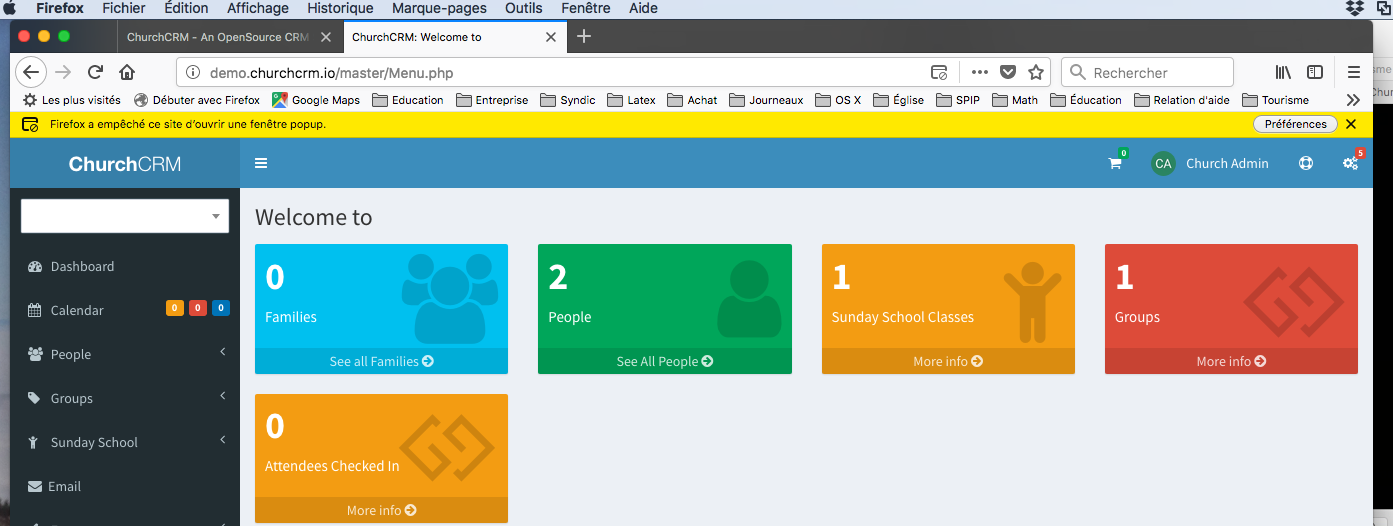Open the Fichier menu
The width and height of the screenshot is (1393, 526).
pos(124,8)
